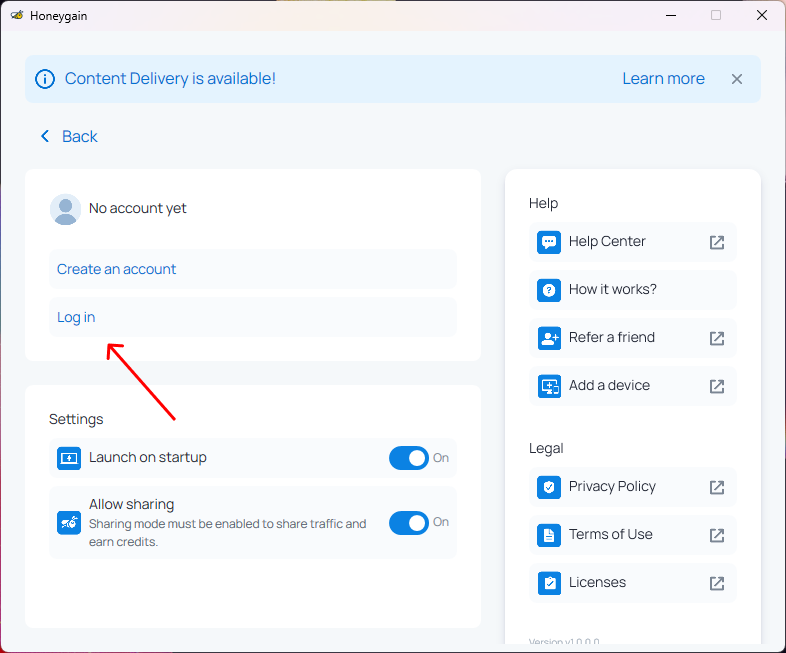Click Create an account
Screen dimensions: 786x653
(x=253, y=269)
